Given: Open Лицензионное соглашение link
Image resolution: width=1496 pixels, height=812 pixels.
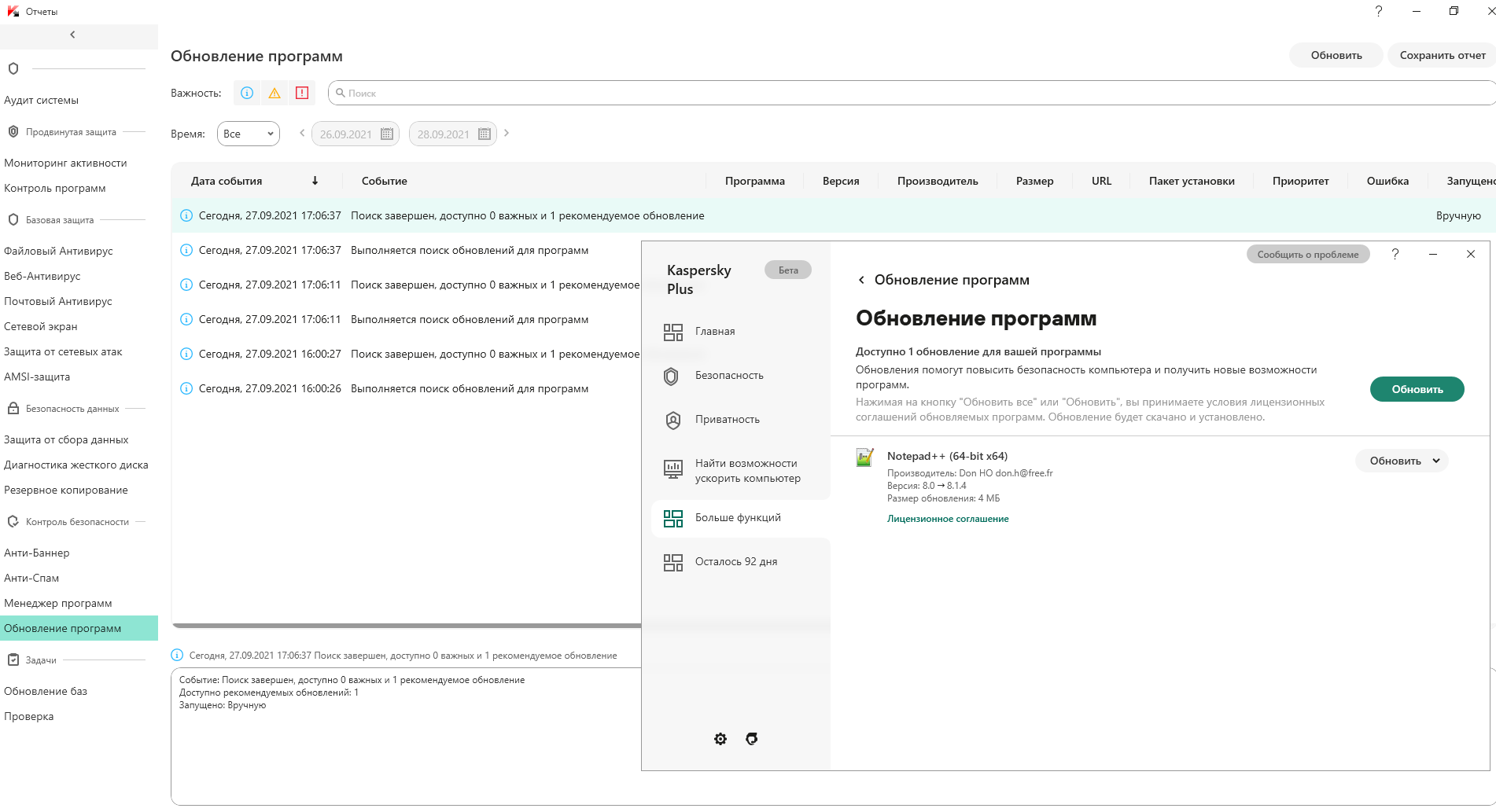Looking at the screenshot, I should 948,519.
